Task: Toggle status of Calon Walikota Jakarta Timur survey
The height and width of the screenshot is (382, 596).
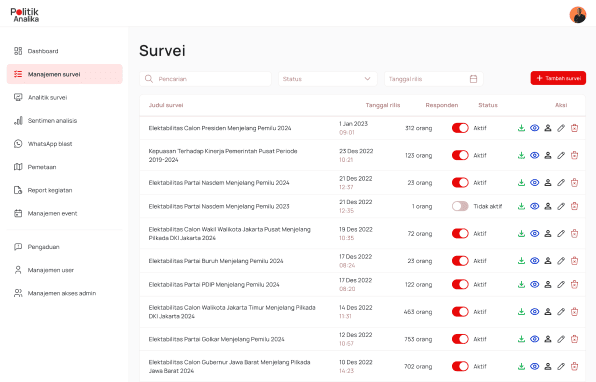Action: (460, 312)
